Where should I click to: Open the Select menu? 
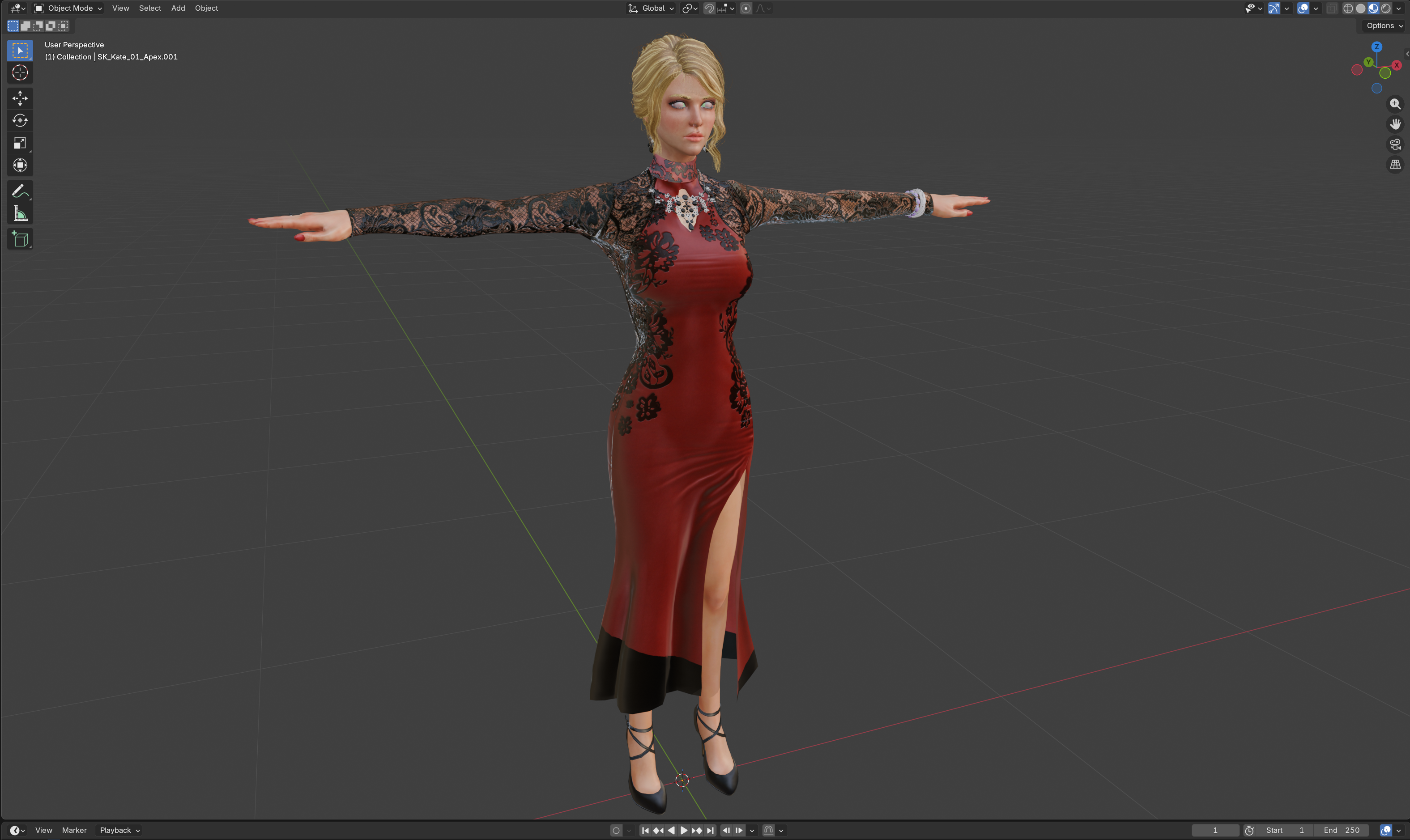[x=150, y=8]
